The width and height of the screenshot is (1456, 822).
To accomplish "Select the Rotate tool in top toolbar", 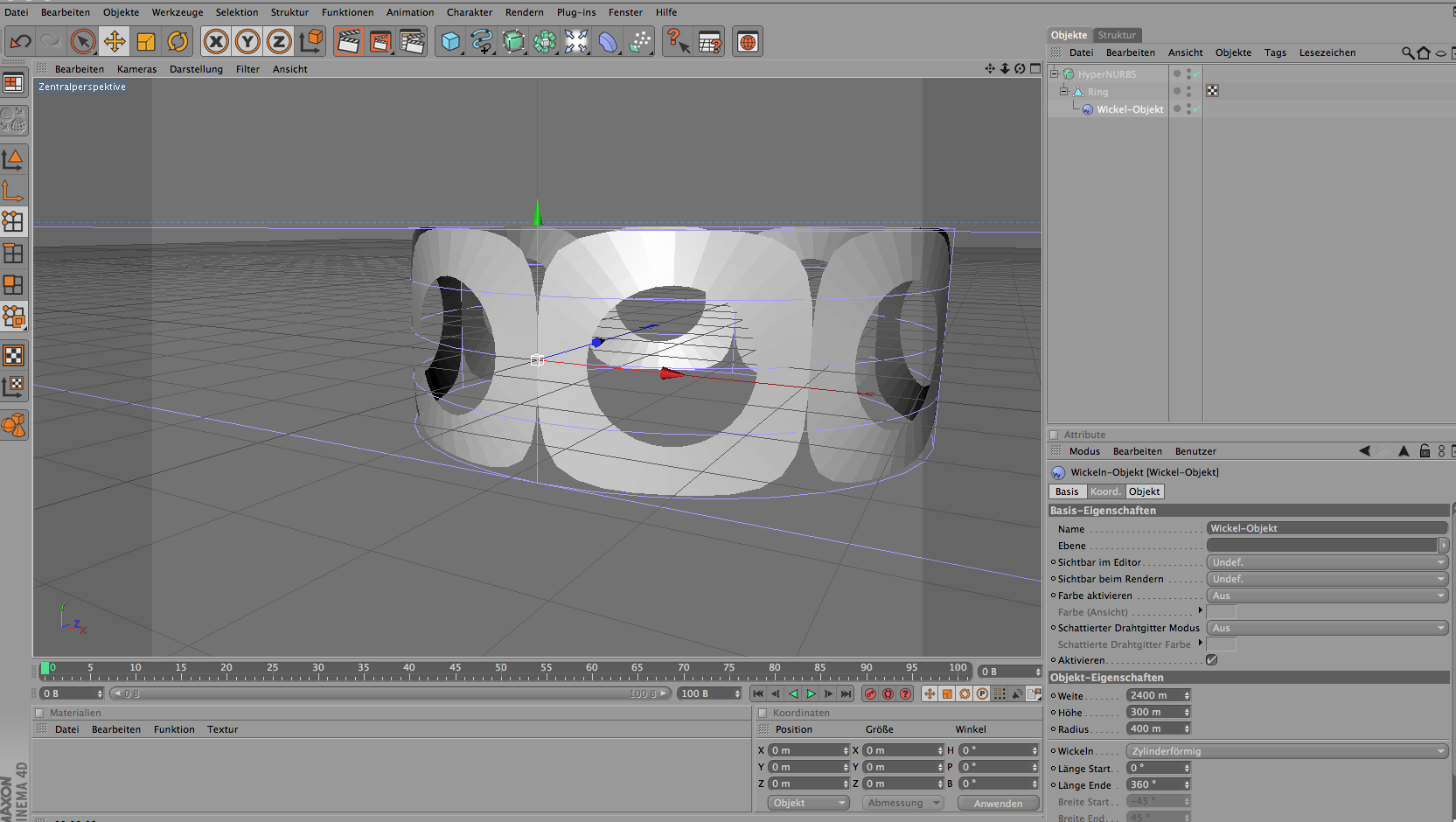I will tap(178, 41).
